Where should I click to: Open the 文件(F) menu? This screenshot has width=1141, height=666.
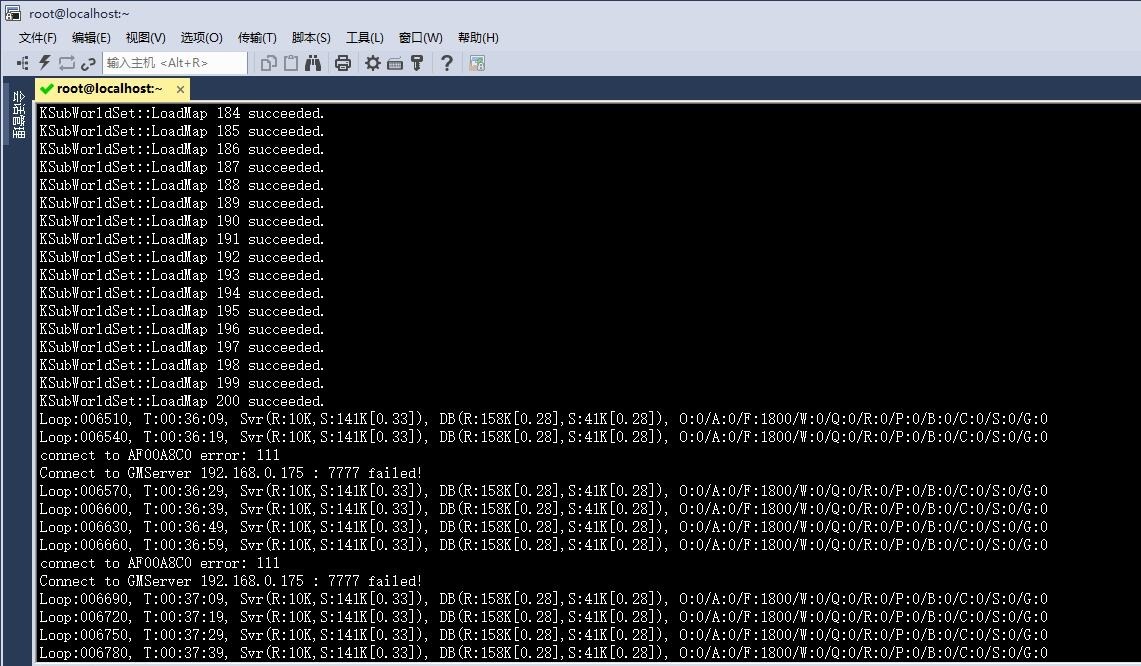pyautogui.click(x=37, y=37)
